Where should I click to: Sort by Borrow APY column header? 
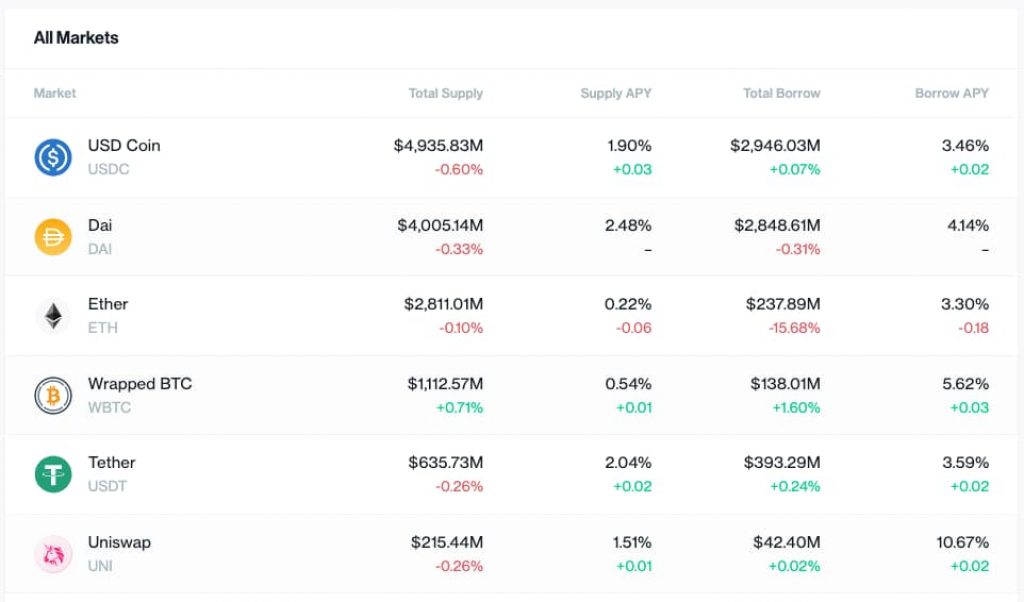[951, 93]
